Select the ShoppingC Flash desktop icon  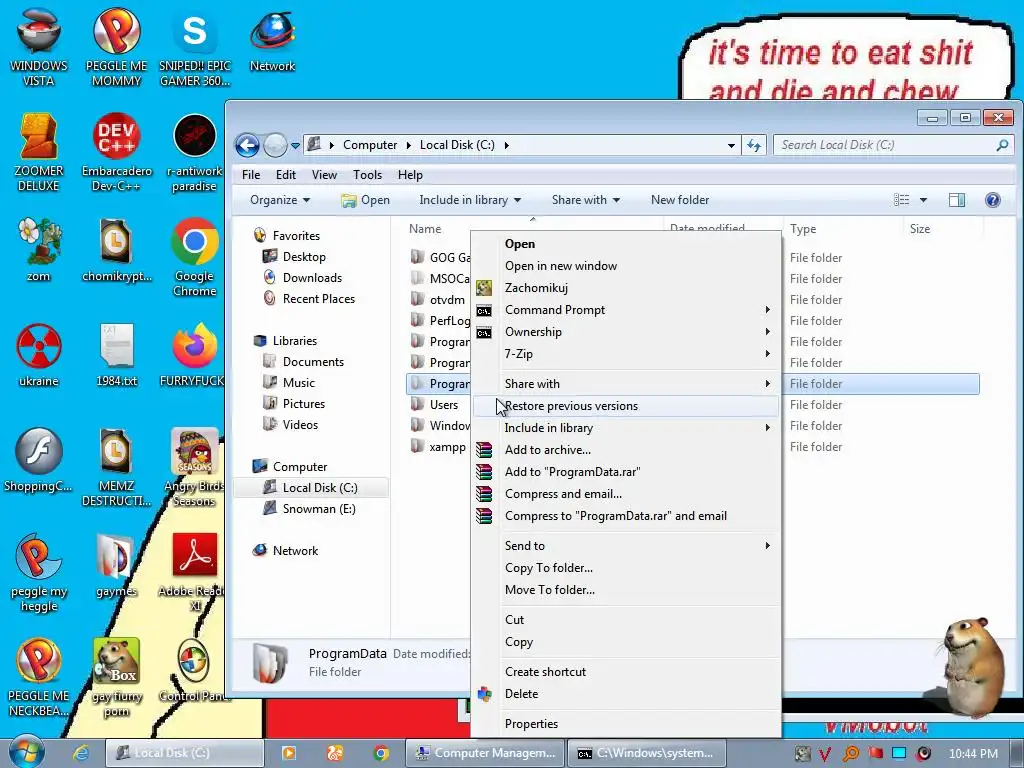(39, 460)
